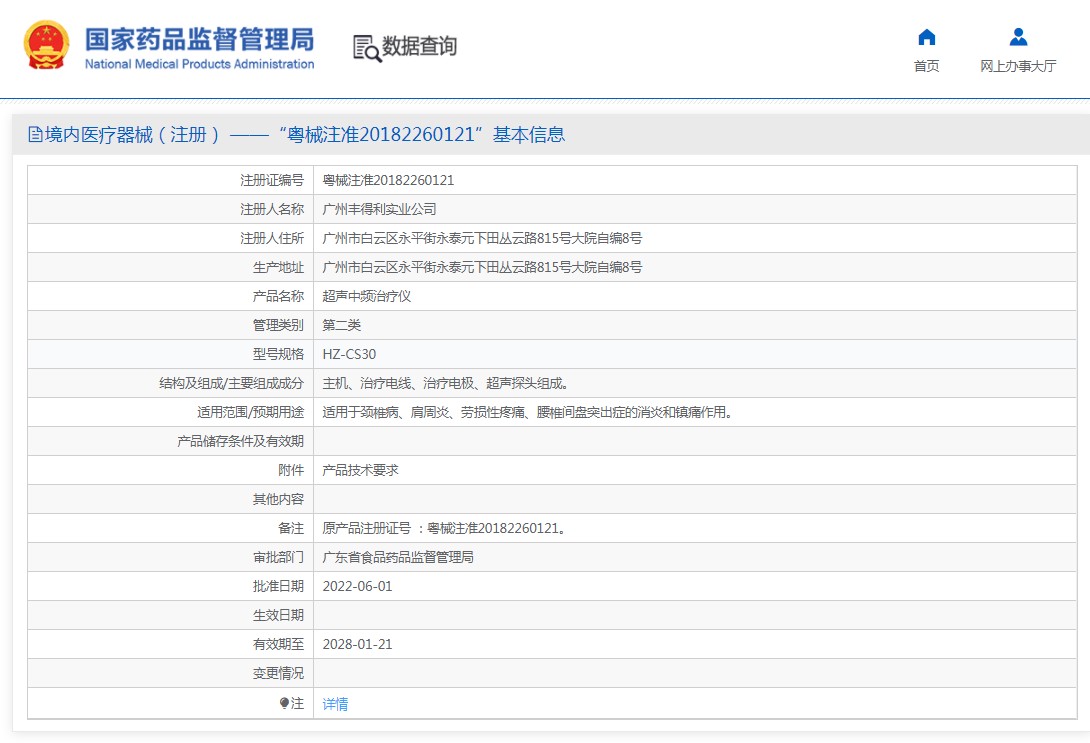Image resolution: width=1090 pixels, height=743 pixels.
Task: Open the 首页 home icon
Action: [x=927, y=37]
